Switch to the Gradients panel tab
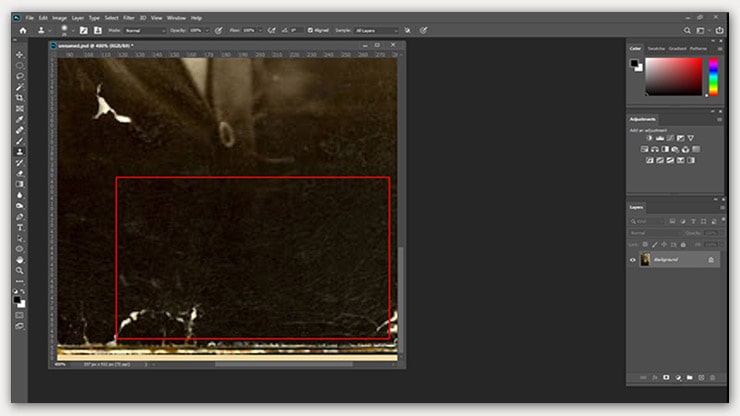Image resolution: width=740 pixels, height=416 pixels. point(678,48)
